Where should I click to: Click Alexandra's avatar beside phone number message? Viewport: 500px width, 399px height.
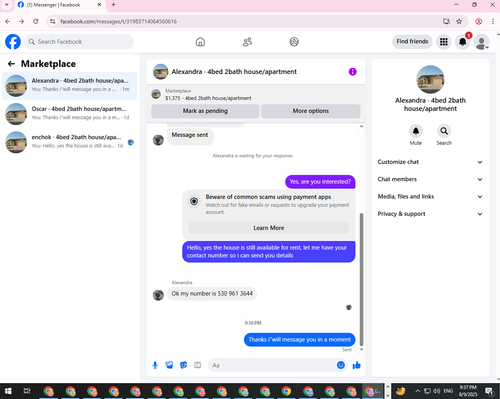coord(158,295)
